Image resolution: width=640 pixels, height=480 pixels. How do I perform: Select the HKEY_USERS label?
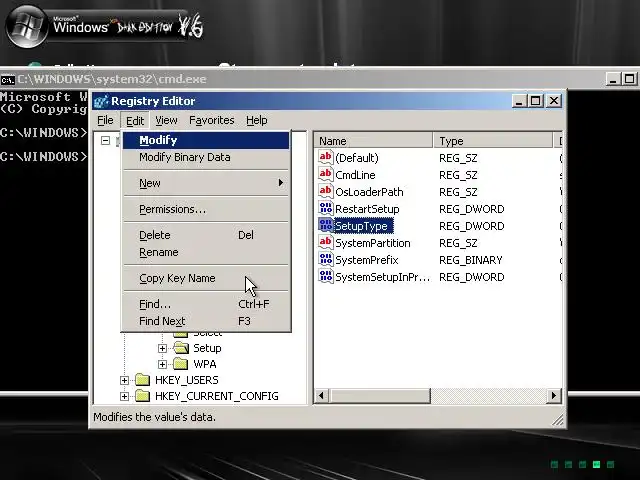point(187,380)
